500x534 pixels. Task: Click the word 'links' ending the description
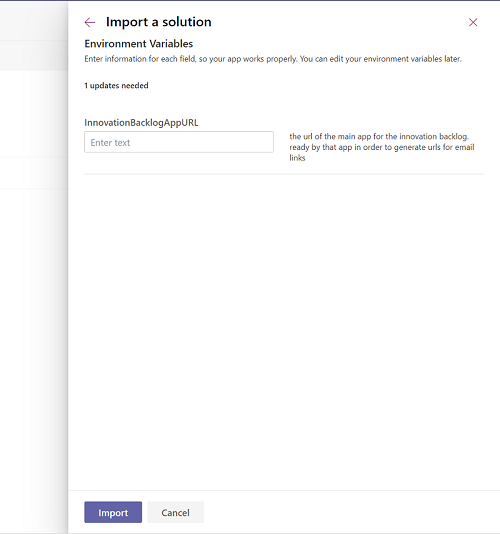(297, 158)
